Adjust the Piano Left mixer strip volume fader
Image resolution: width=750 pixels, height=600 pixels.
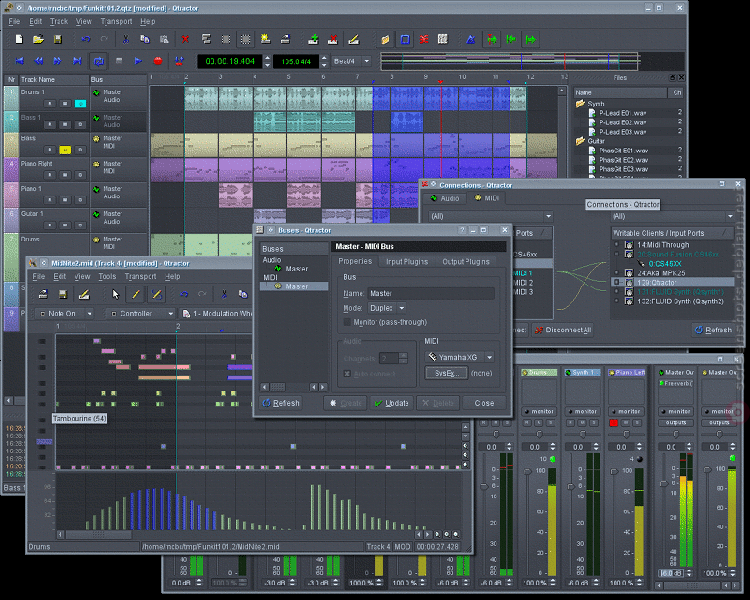click(x=614, y=472)
